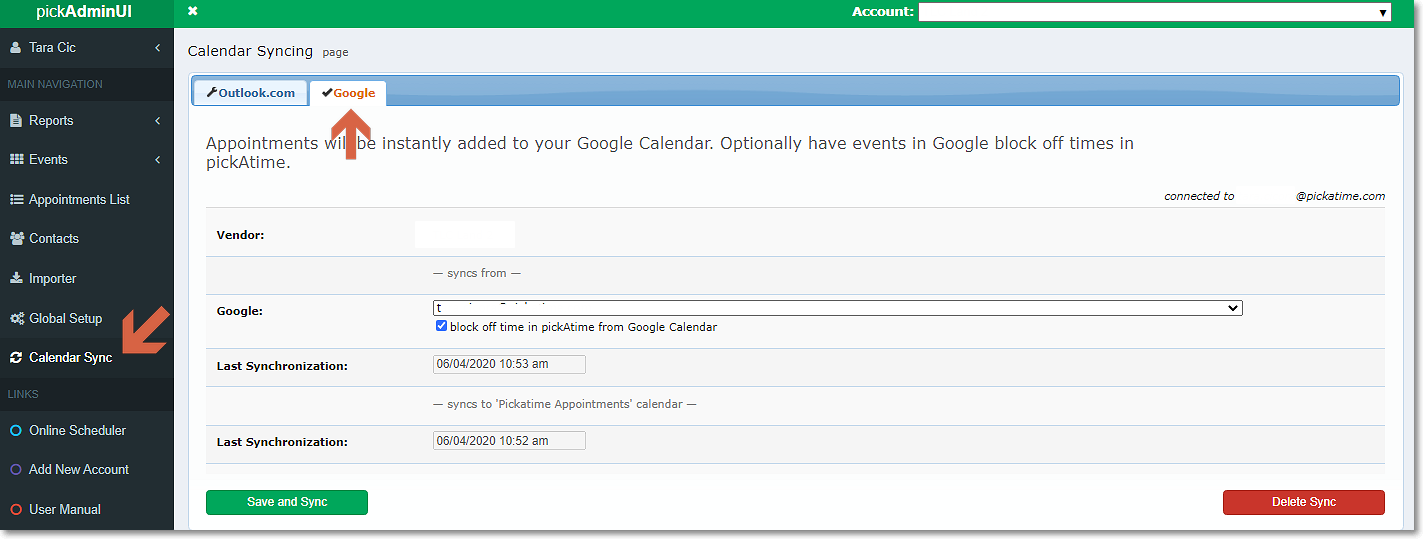Click the Calendar Sync refresh icon
This screenshot has height=539, width=1423.
[x=16, y=358]
